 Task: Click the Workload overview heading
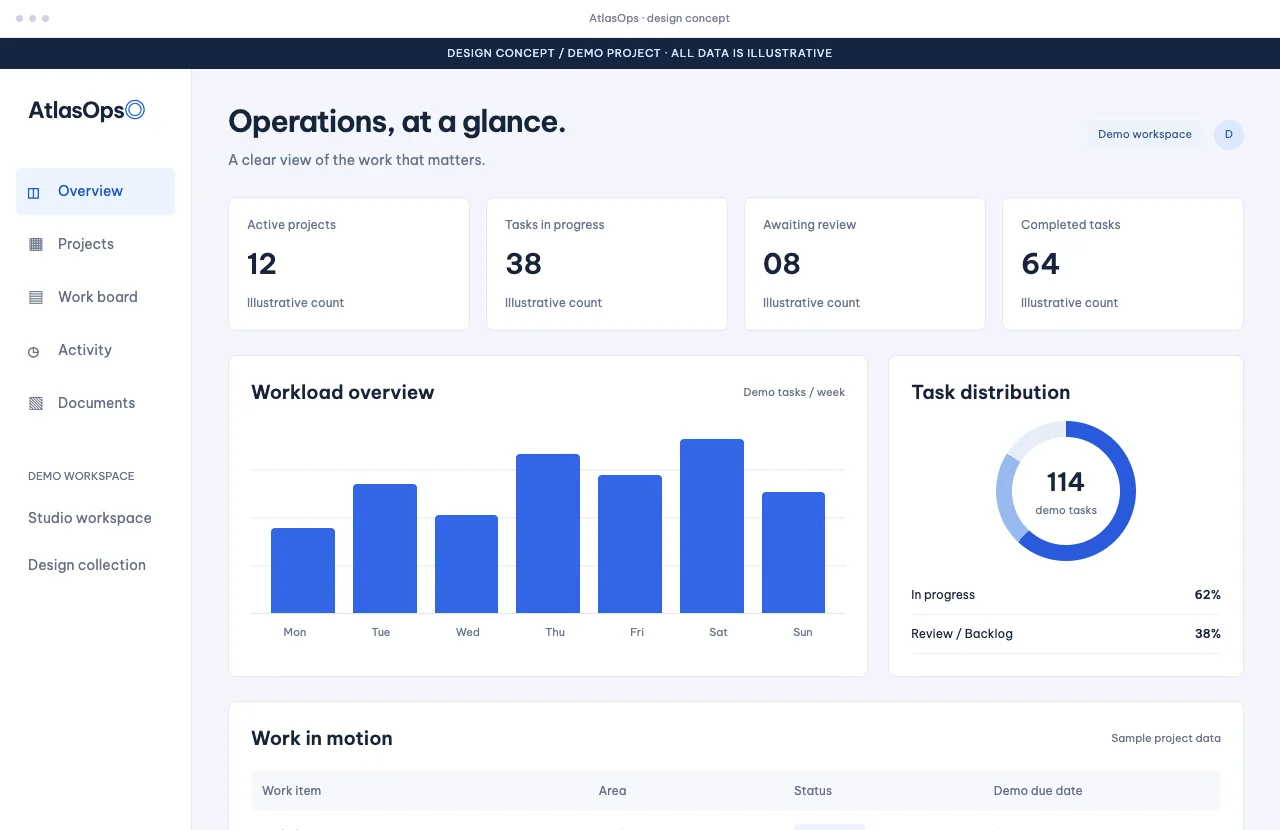click(x=343, y=392)
